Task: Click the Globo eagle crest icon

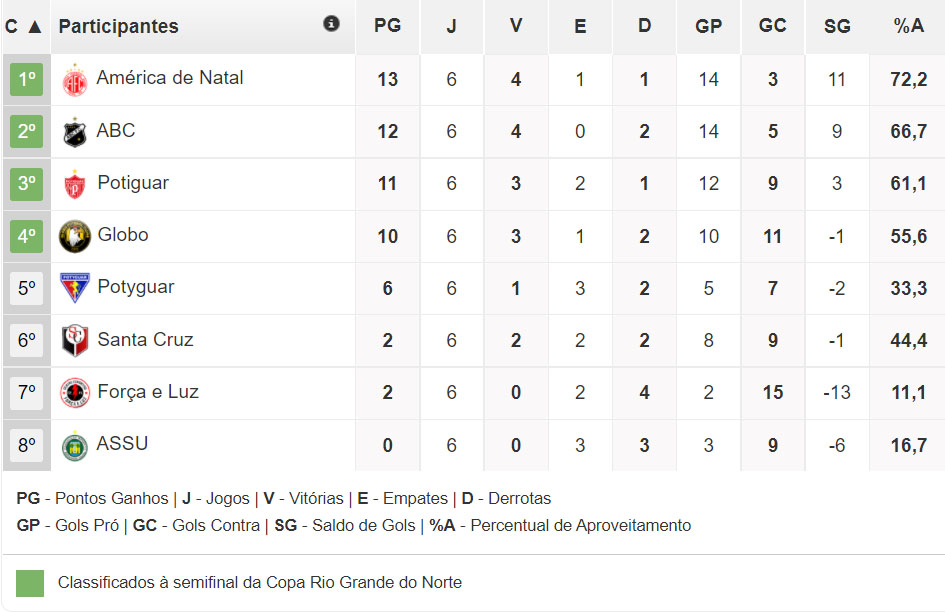Action: (x=75, y=236)
